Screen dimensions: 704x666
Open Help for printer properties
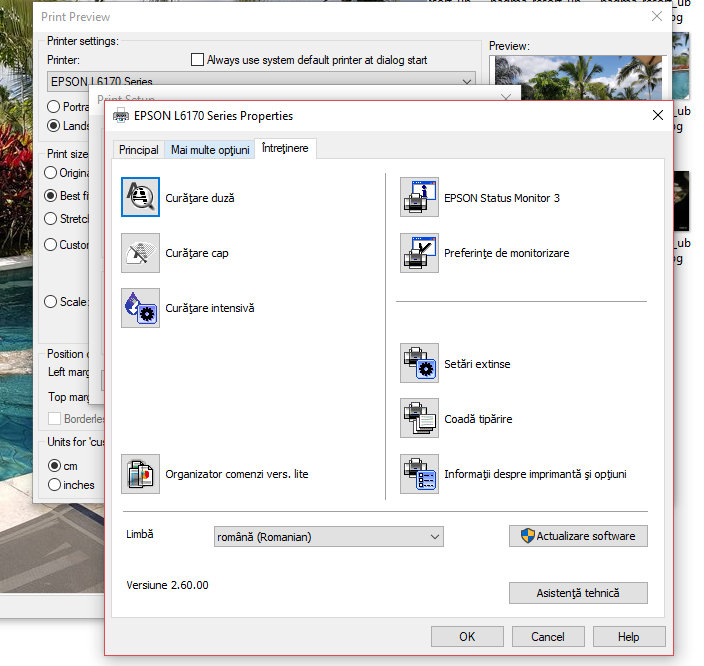click(x=629, y=636)
